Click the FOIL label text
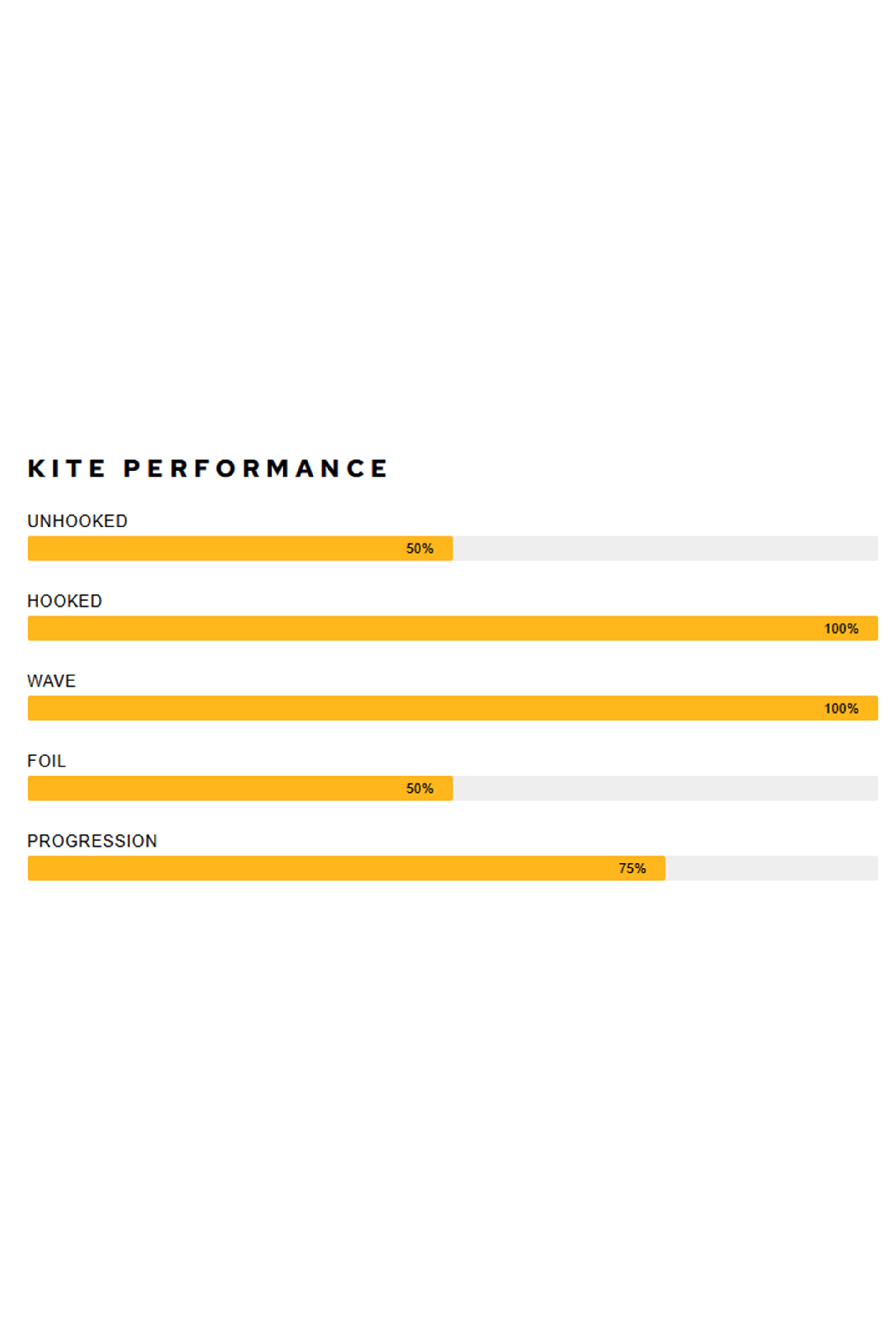896x1344 pixels. [46, 761]
